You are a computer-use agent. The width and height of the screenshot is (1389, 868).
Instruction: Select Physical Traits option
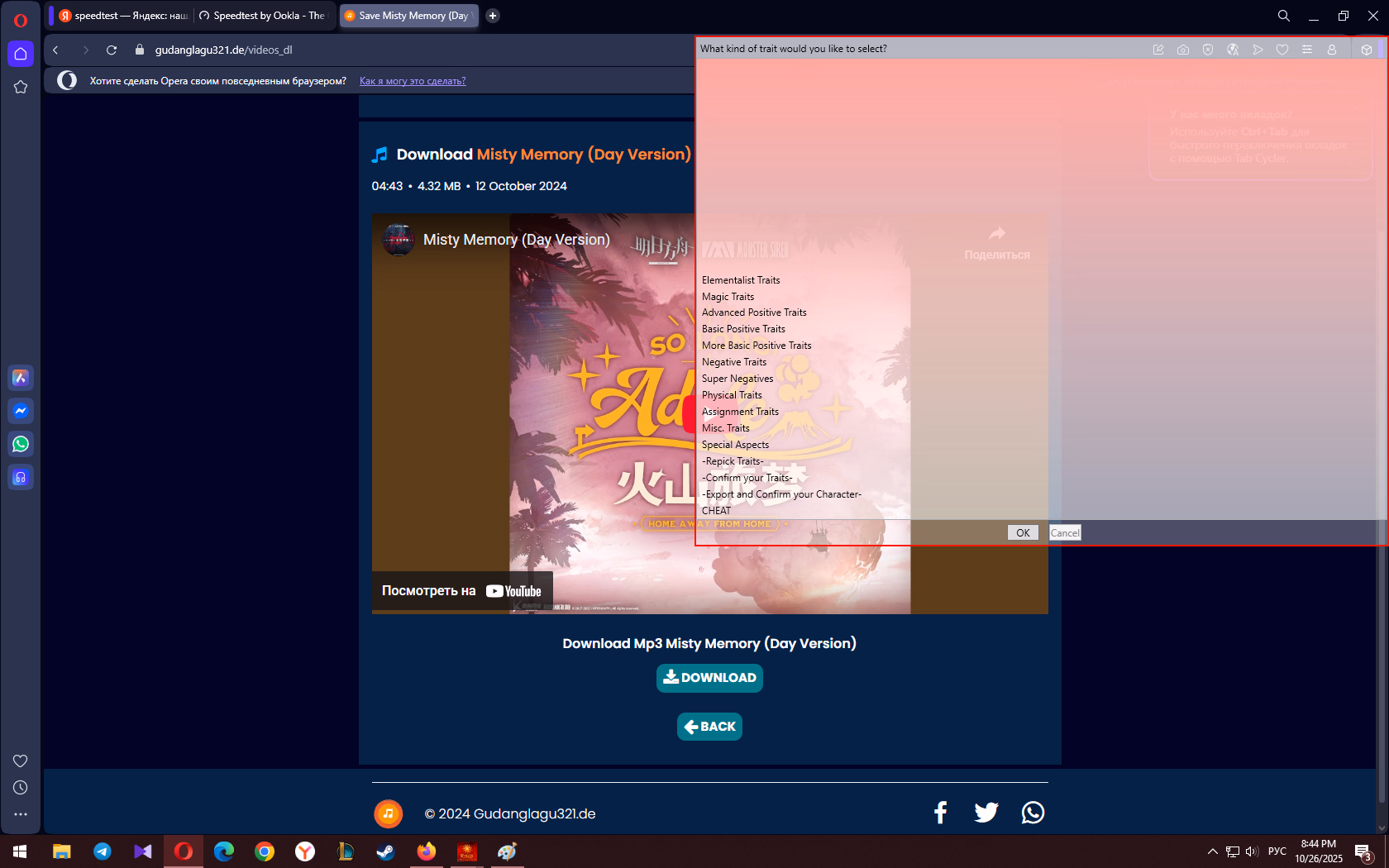(x=732, y=395)
